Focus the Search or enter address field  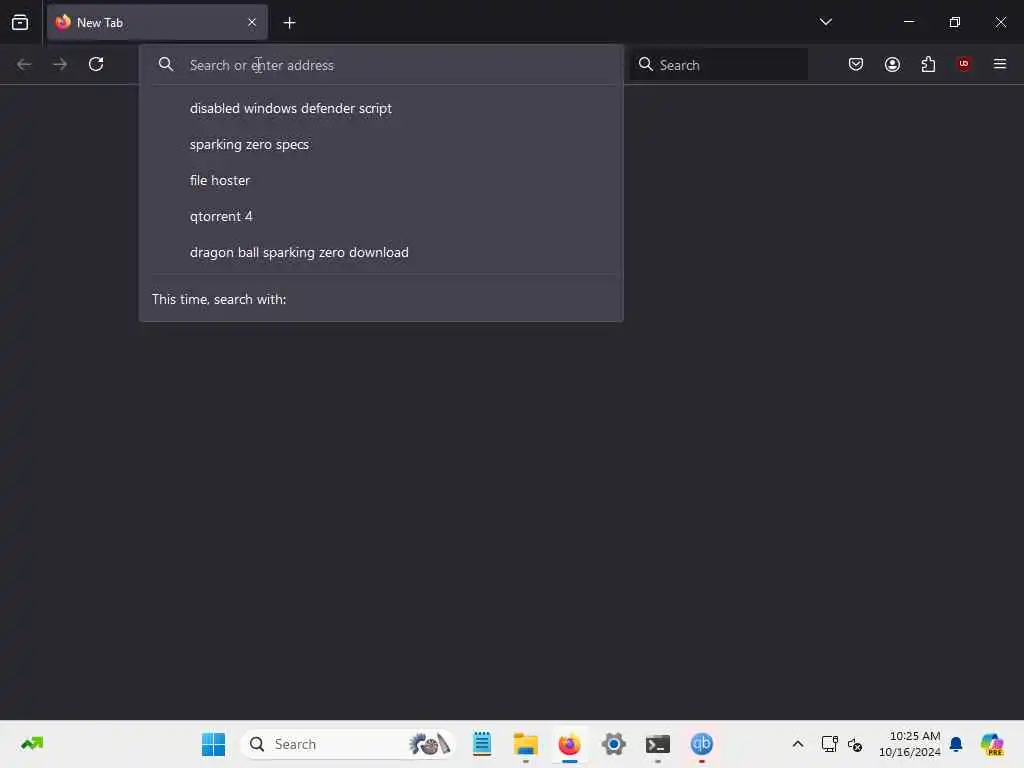[x=381, y=65]
